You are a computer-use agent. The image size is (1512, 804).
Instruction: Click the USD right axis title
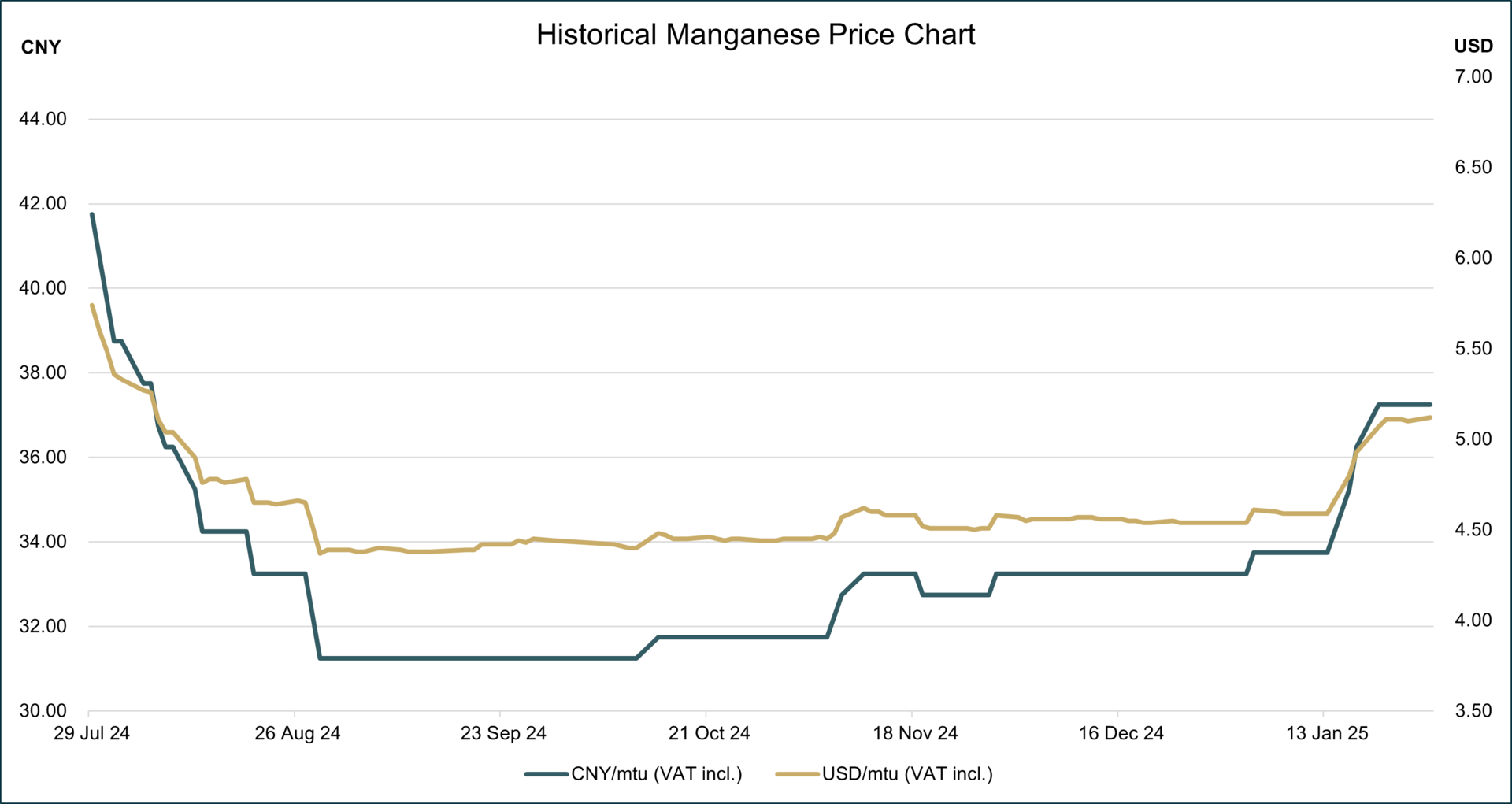[1473, 46]
